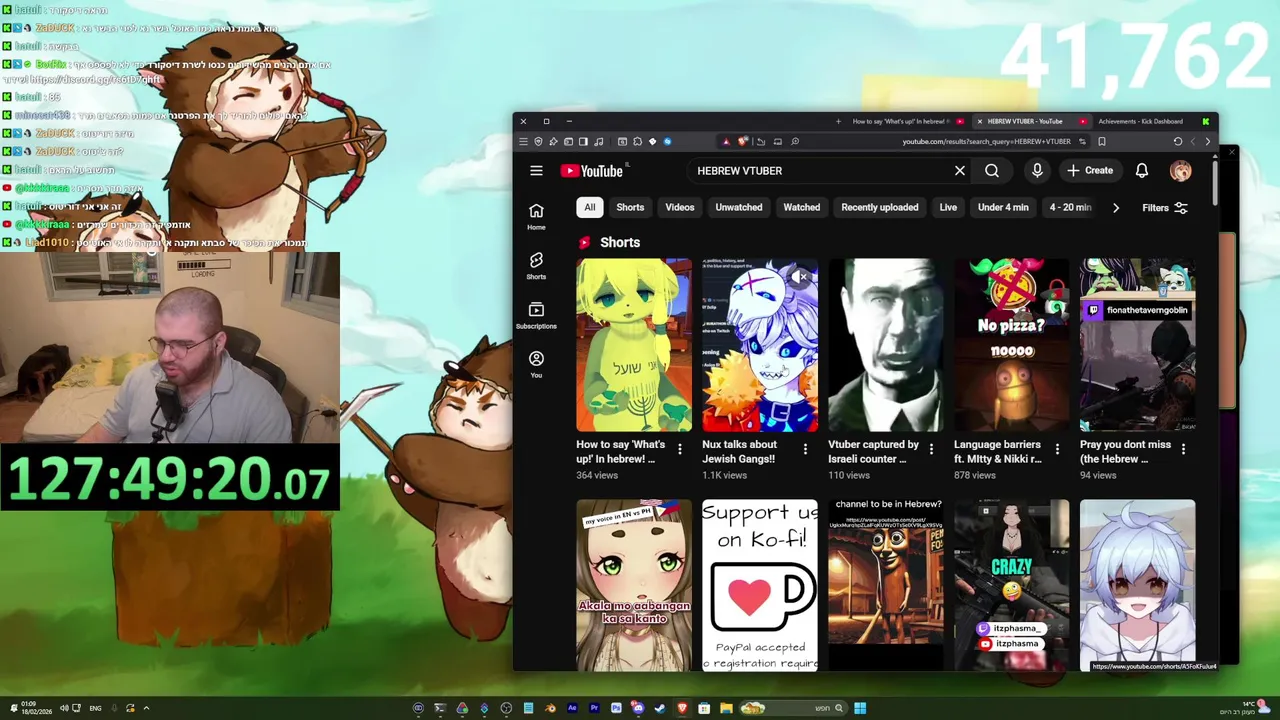
Task: Open Brave Shields lion icon
Action: click(x=742, y=141)
